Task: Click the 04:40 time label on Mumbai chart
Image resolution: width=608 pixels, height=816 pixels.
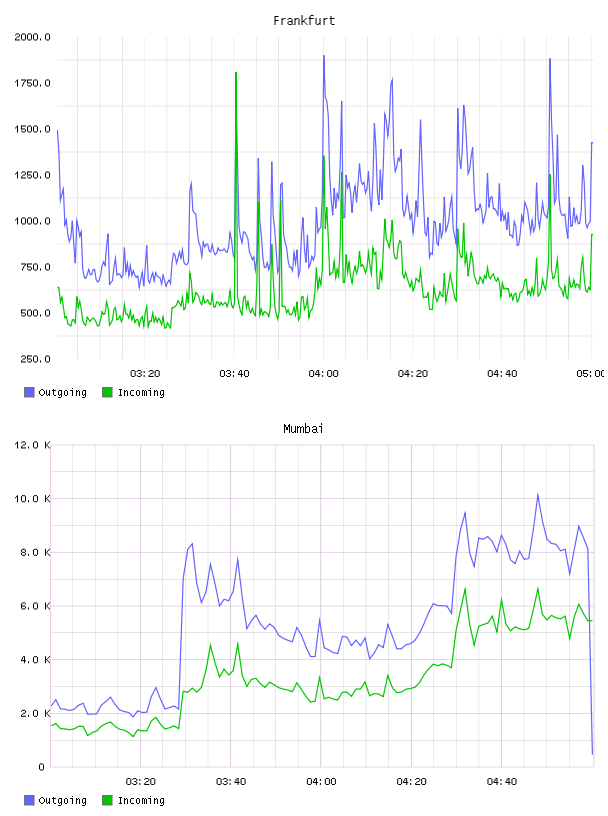Action: coord(502,782)
